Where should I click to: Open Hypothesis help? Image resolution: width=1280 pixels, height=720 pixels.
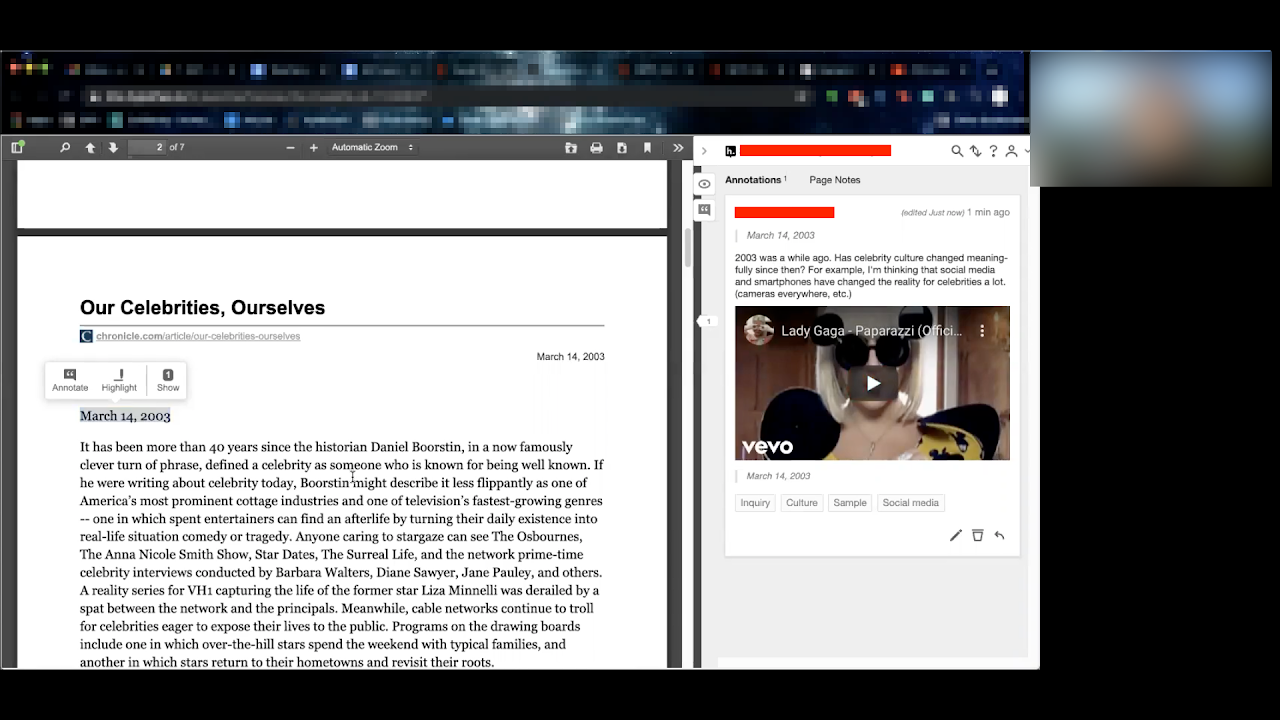pyautogui.click(x=993, y=151)
